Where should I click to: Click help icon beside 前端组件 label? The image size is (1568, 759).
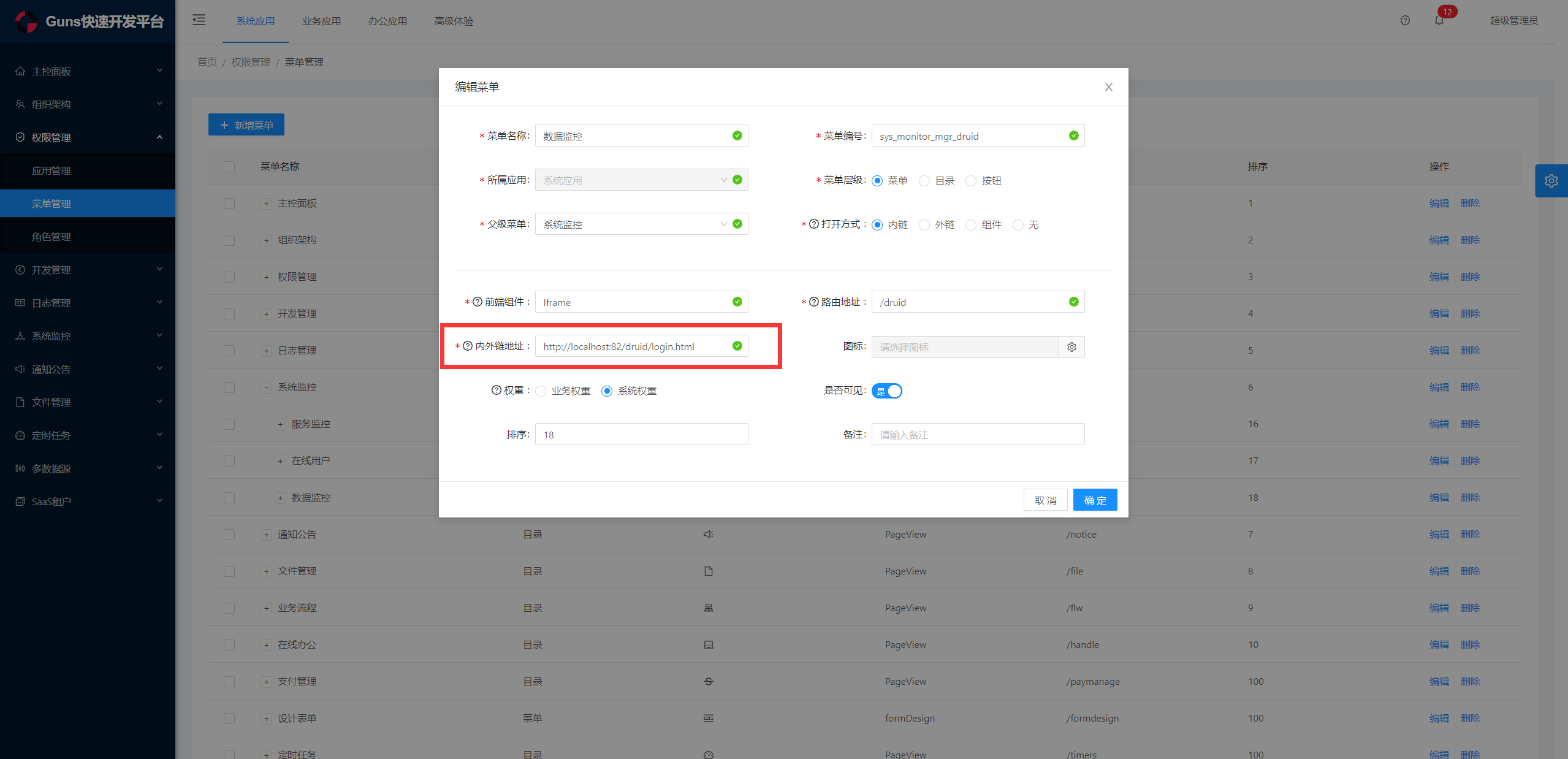(478, 302)
